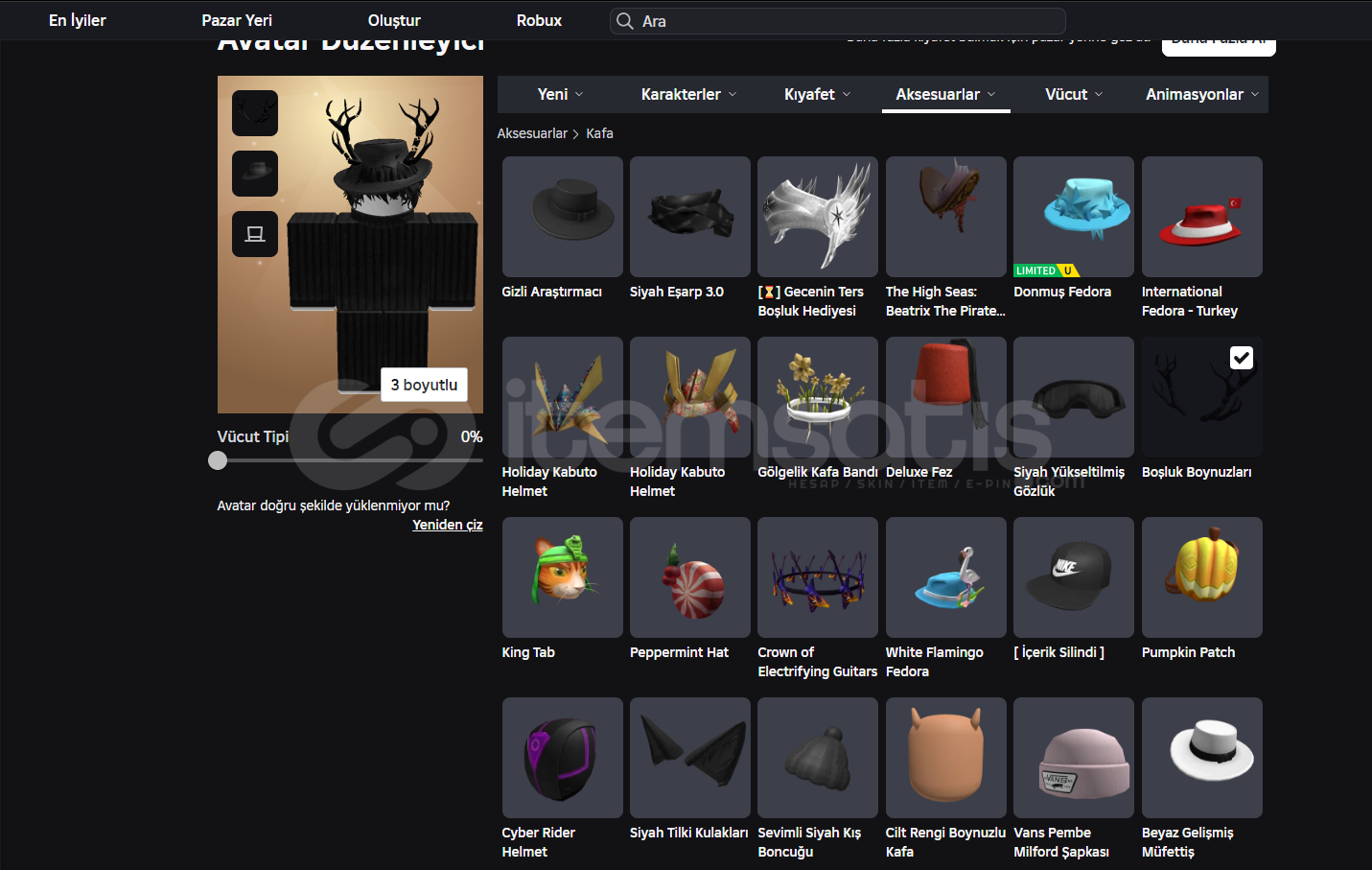
Task: Open Robux in top navigation
Action: 539,20
